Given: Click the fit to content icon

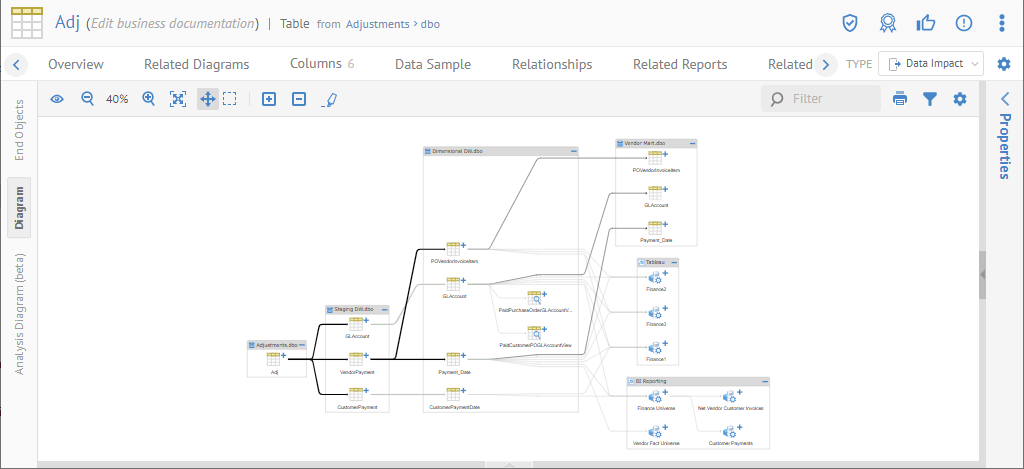Looking at the screenshot, I should click(x=178, y=99).
